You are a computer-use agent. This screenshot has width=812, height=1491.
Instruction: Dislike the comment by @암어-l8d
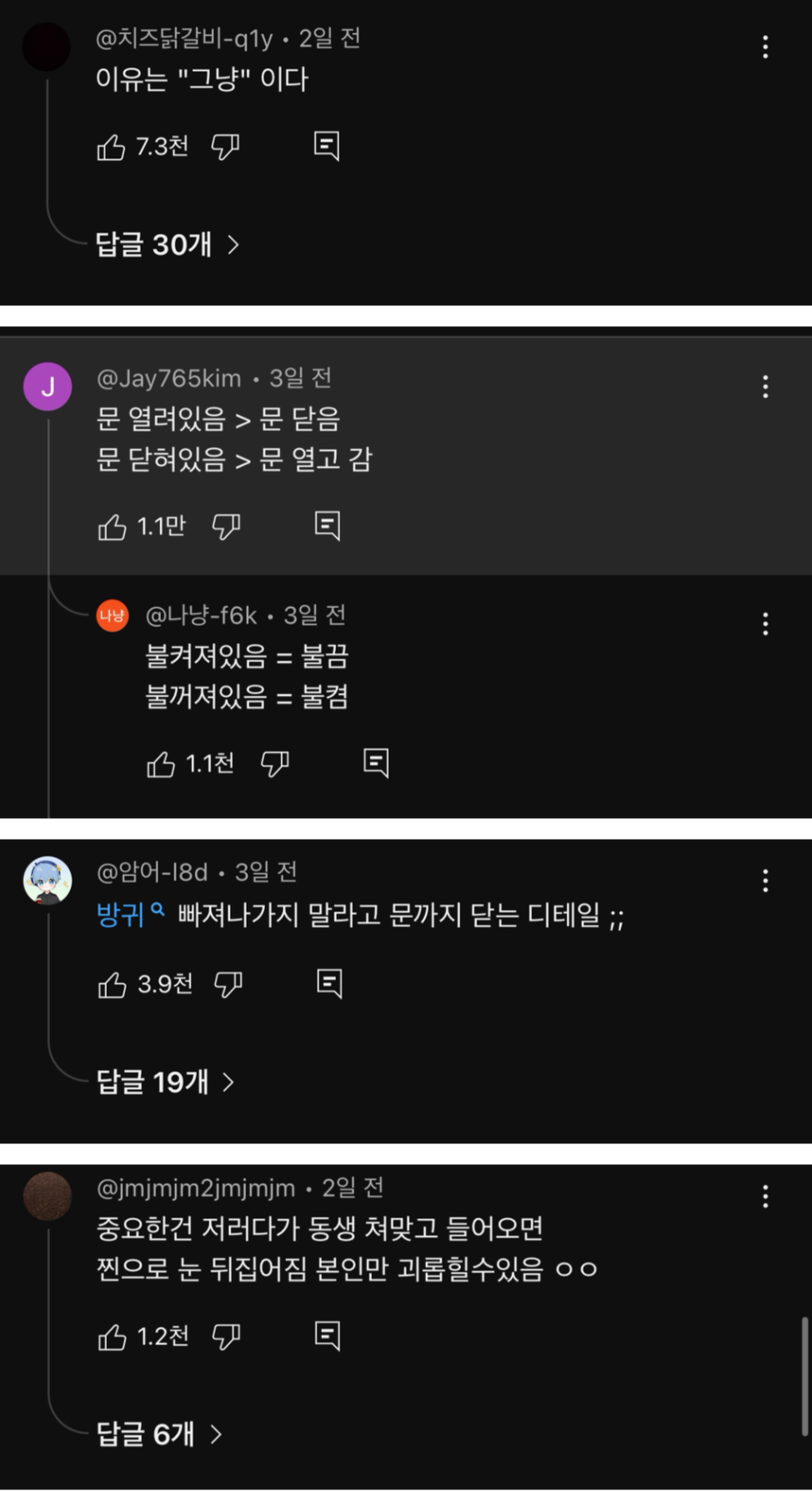coord(228,985)
